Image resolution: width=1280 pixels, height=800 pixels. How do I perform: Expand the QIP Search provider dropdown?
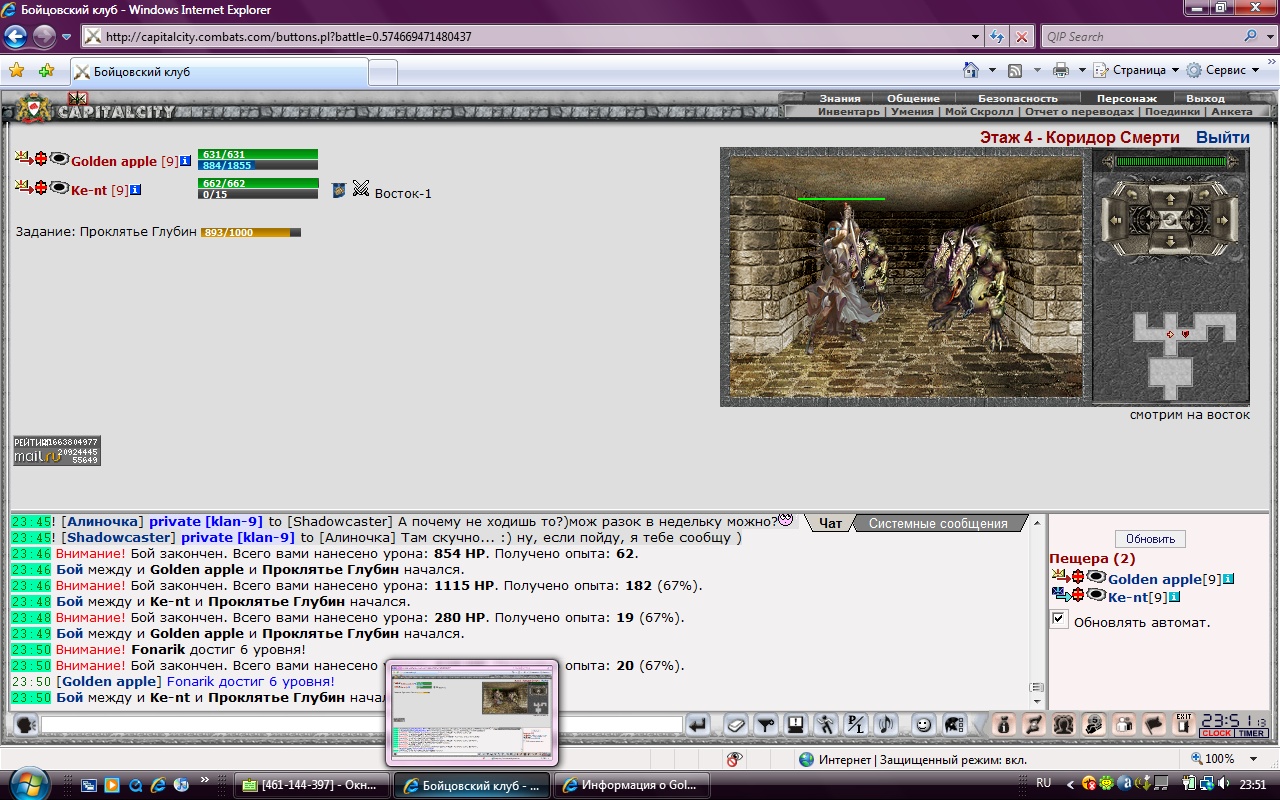pos(1271,37)
